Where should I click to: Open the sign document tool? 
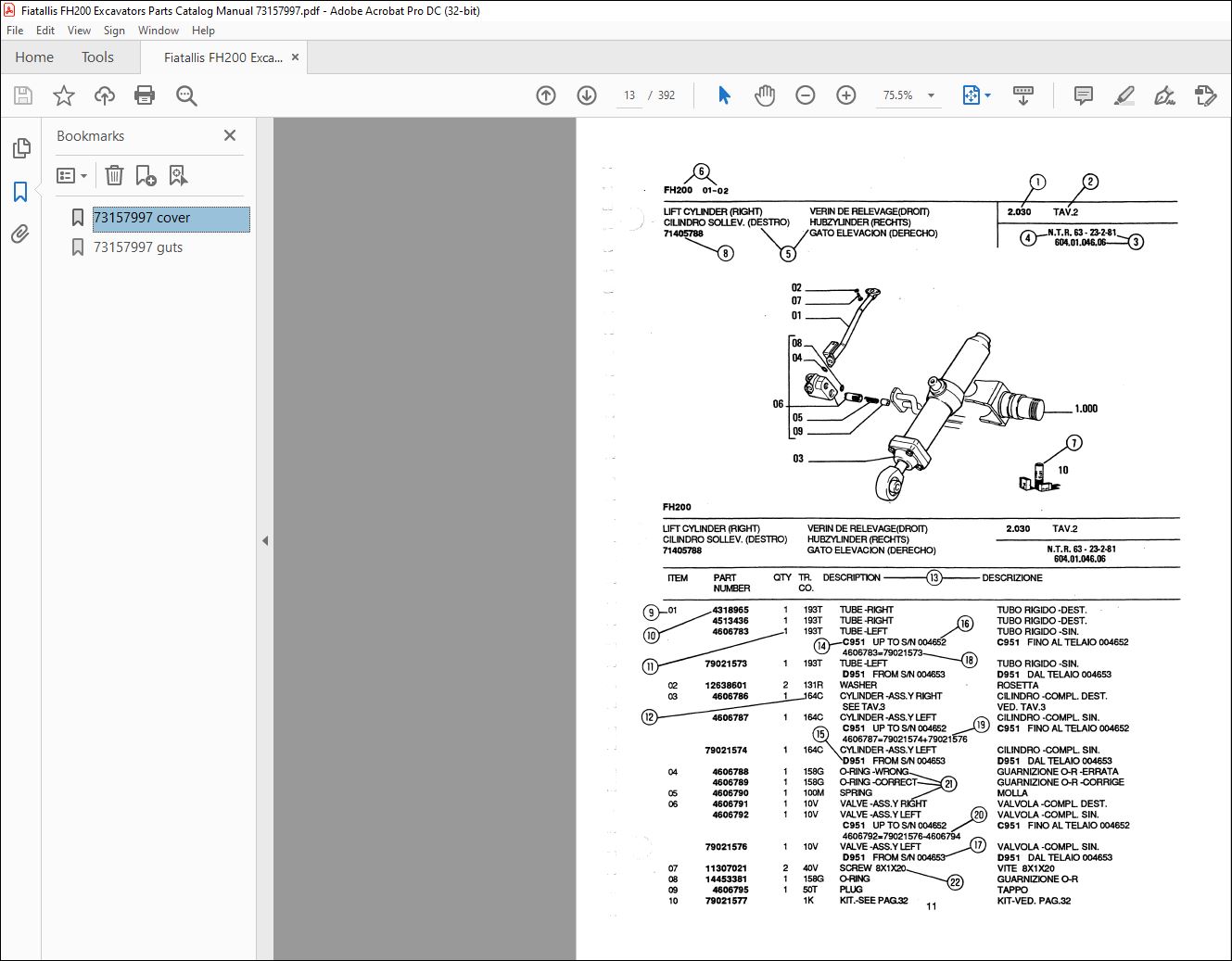1164,95
